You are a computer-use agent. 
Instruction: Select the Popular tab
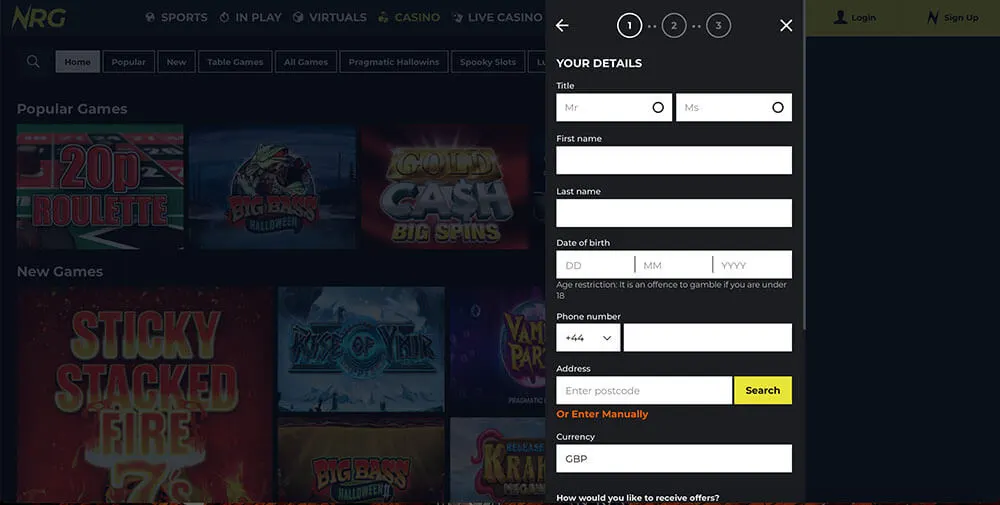pyautogui.click(x=128, y=62)
